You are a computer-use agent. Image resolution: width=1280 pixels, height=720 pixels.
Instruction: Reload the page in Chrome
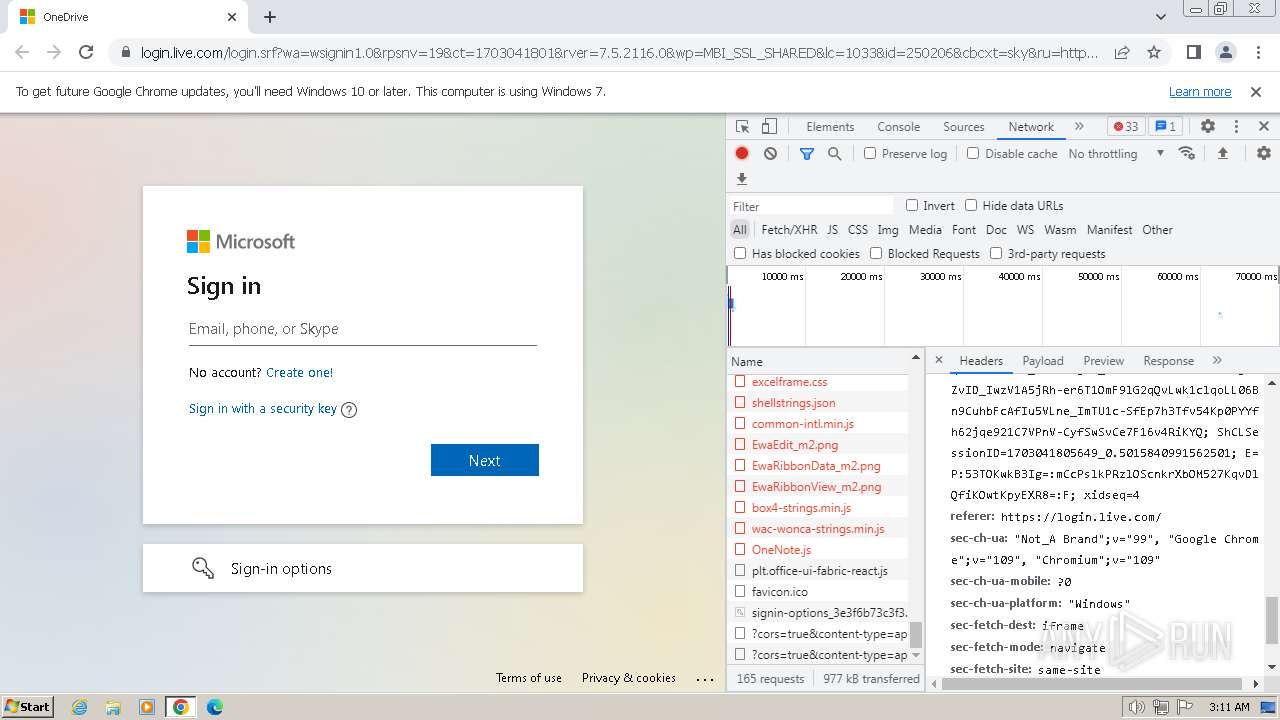pos(86,52)
